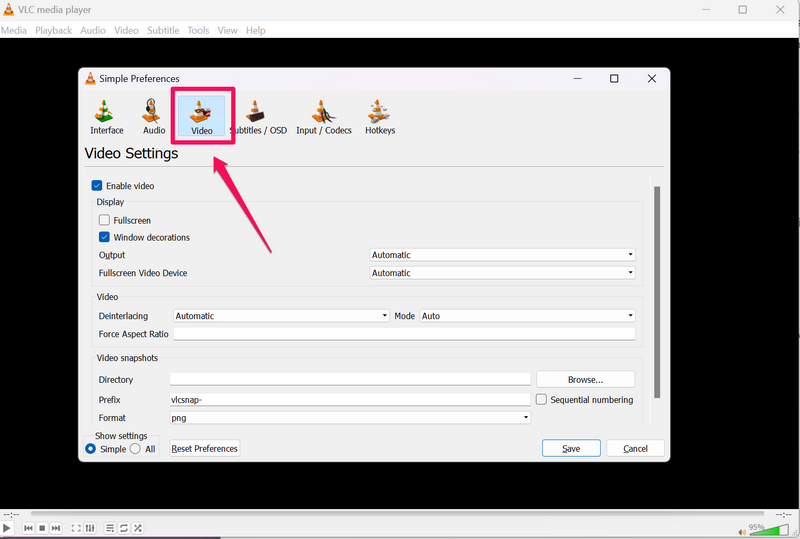The image size is (800, 539).
Task: Open the deinterlacing Mode dropdown
Action: point(528,315)
